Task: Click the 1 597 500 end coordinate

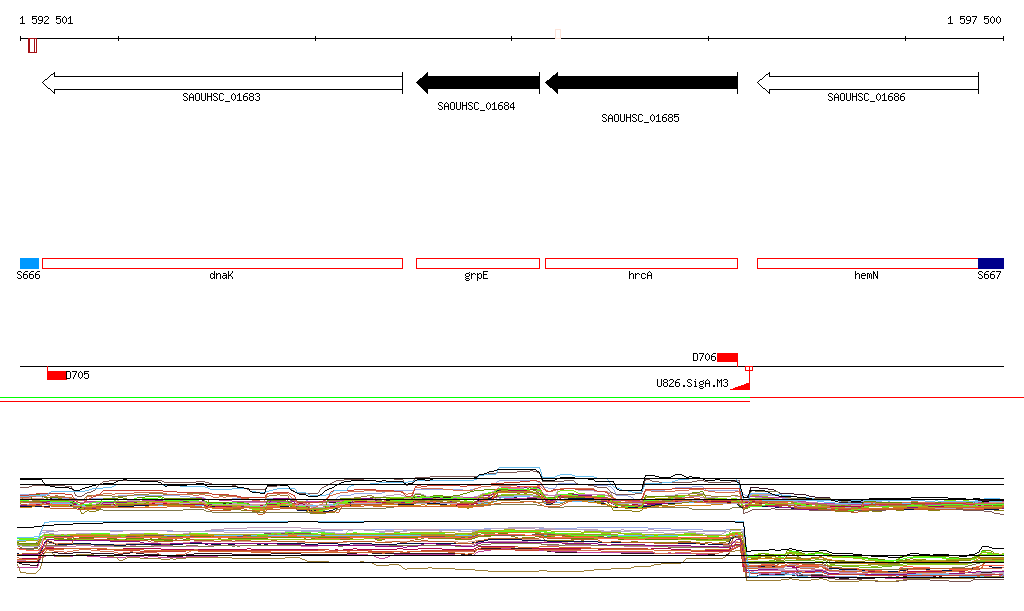Action: tap(974, 20)
